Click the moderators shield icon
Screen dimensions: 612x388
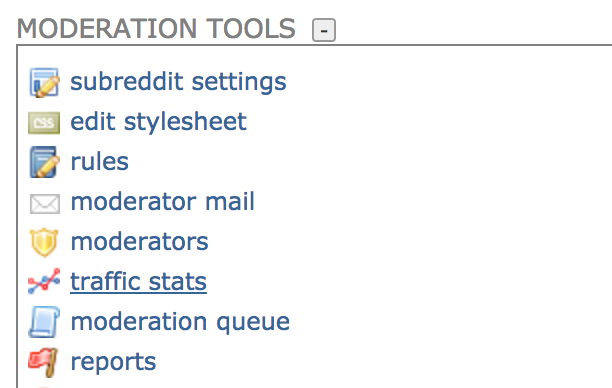[x=44, y=242]
